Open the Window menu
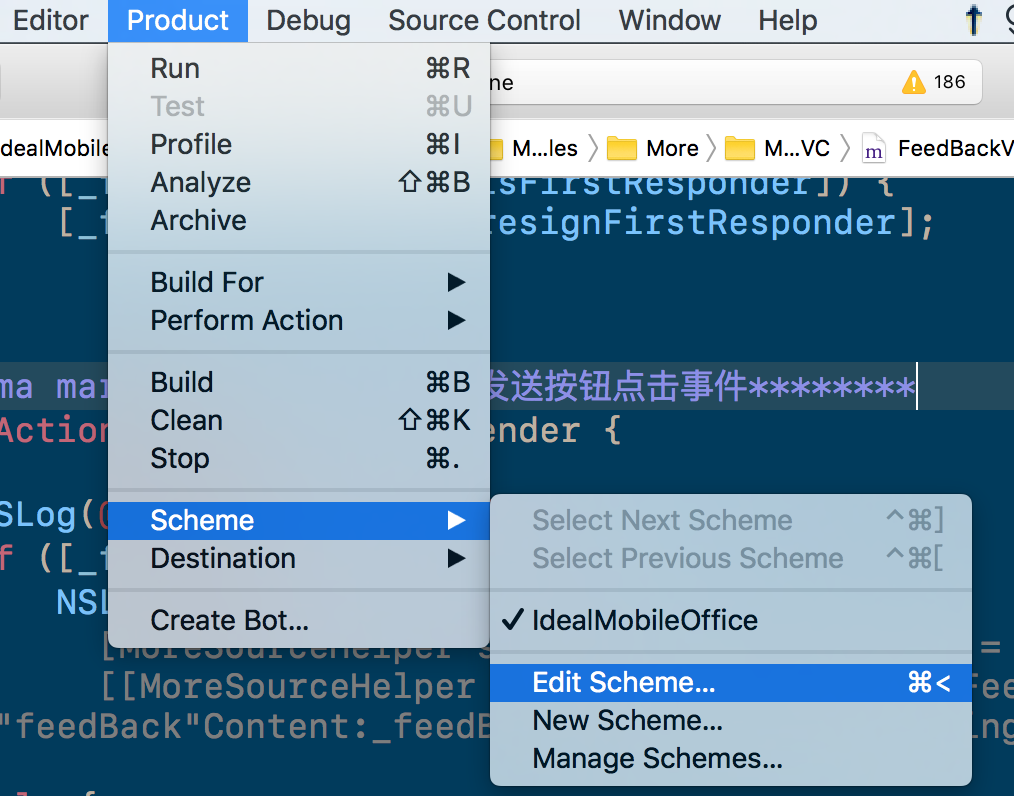Image resolution: width=1014 pixels, height=796 pixels. pyautogui.click(x=668, y=19)
